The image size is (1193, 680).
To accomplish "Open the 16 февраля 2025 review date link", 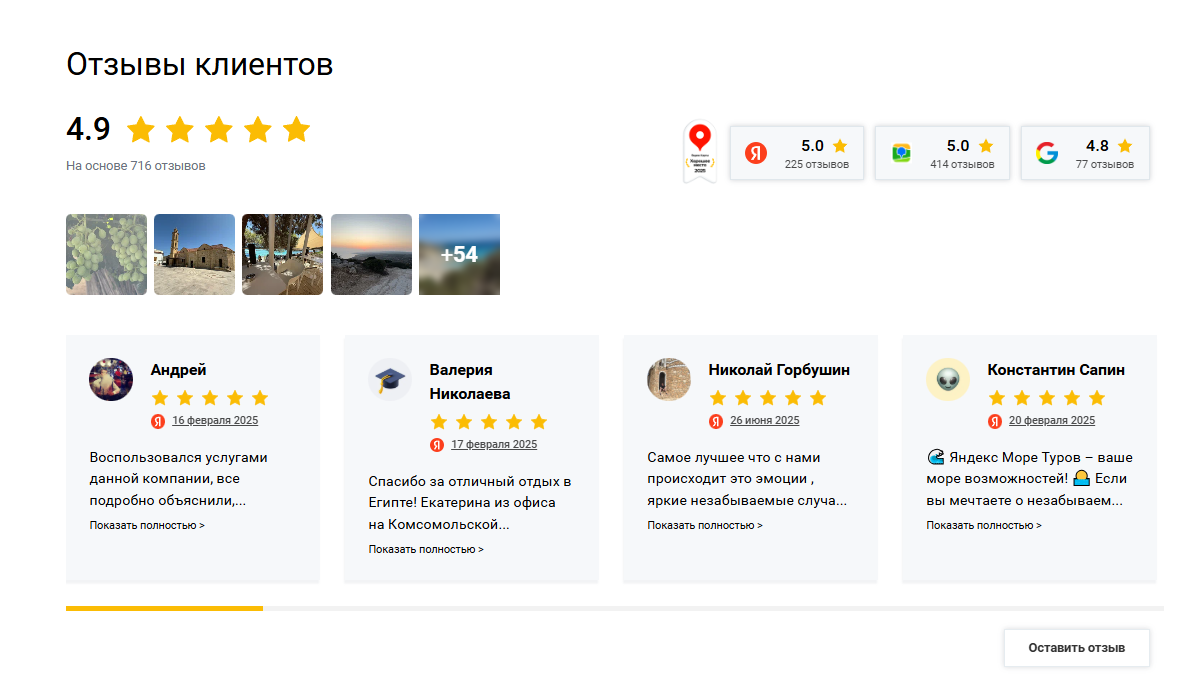I will click(x=215, y=421).
